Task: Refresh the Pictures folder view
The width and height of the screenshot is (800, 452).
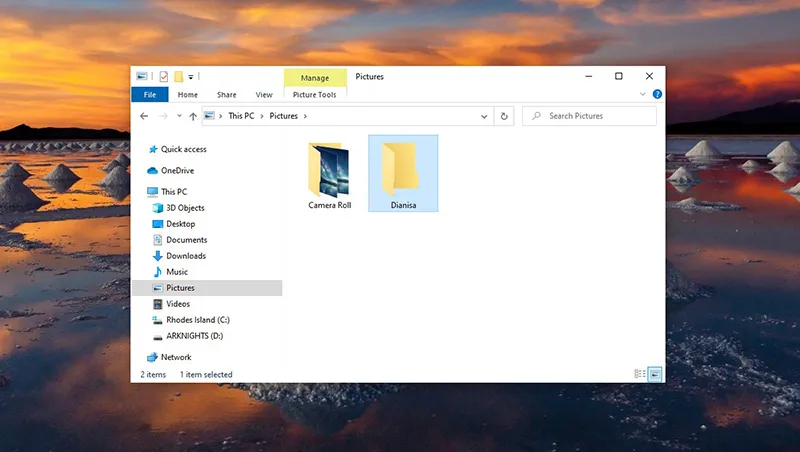Action: 504,116
